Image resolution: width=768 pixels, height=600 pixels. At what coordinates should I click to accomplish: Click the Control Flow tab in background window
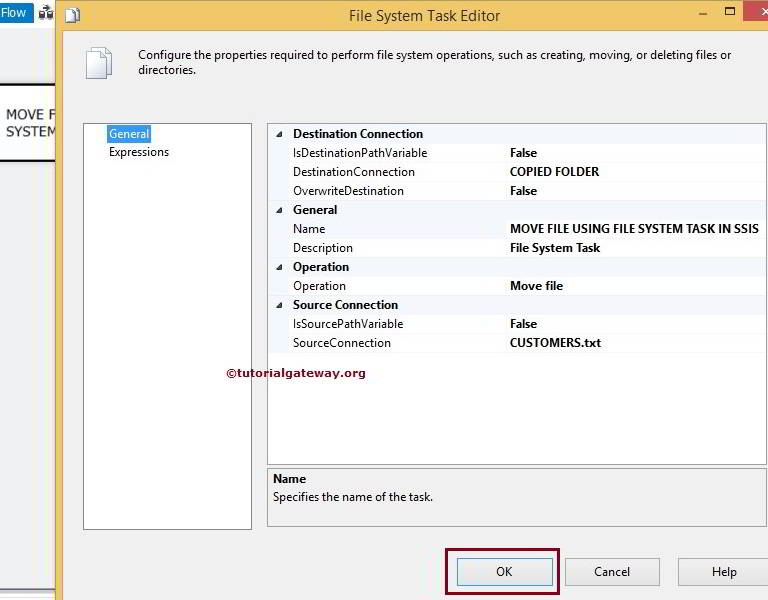16,12
